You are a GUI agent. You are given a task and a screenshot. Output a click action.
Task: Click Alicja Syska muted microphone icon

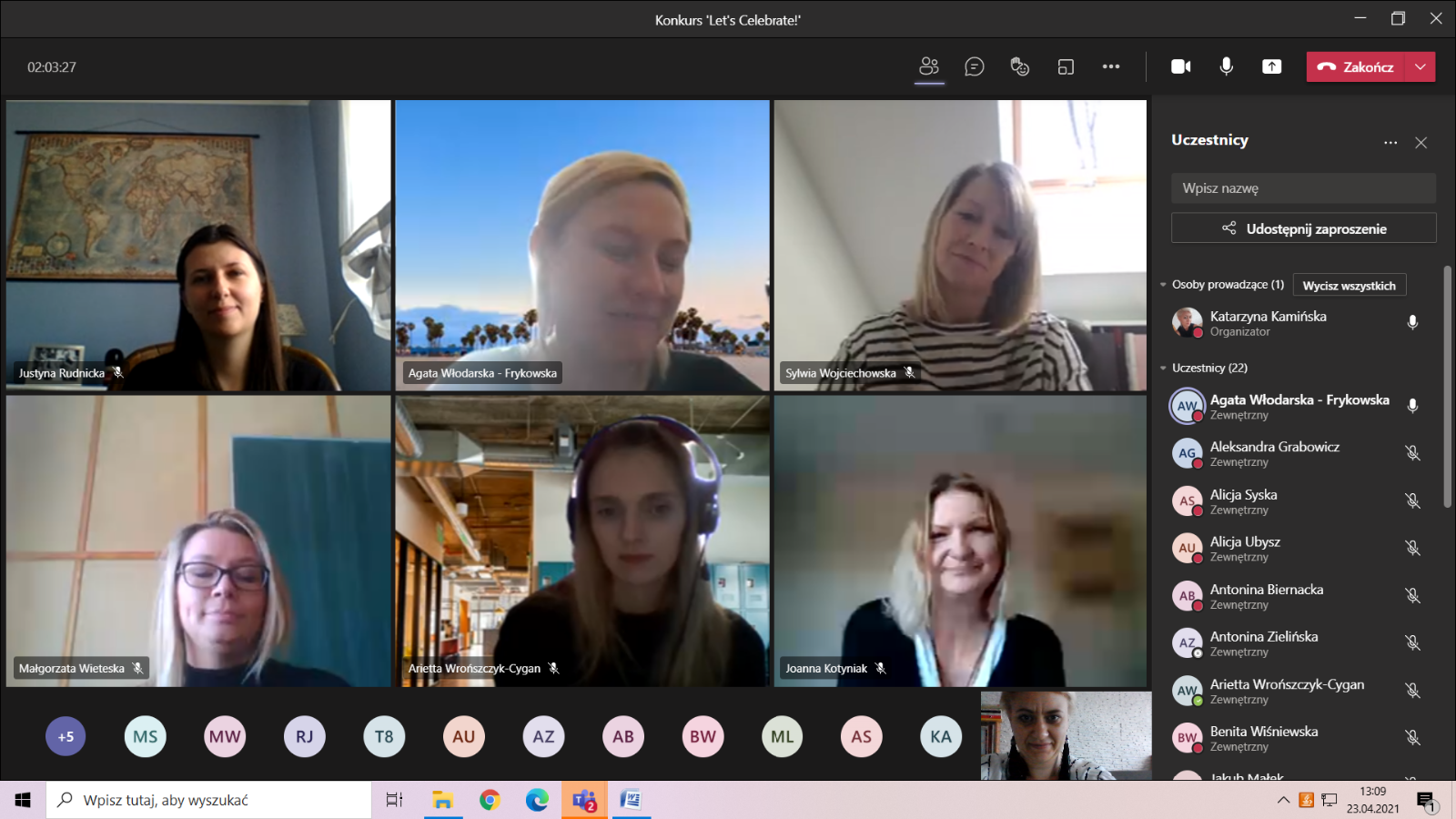click(x=1412, y=500)
